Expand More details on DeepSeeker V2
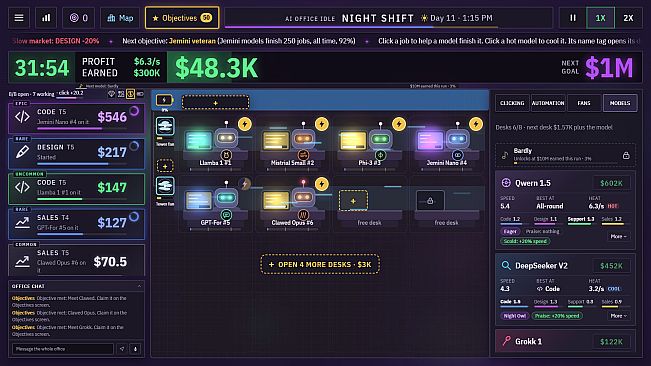651x366 pixels. (x=618, y=316)
